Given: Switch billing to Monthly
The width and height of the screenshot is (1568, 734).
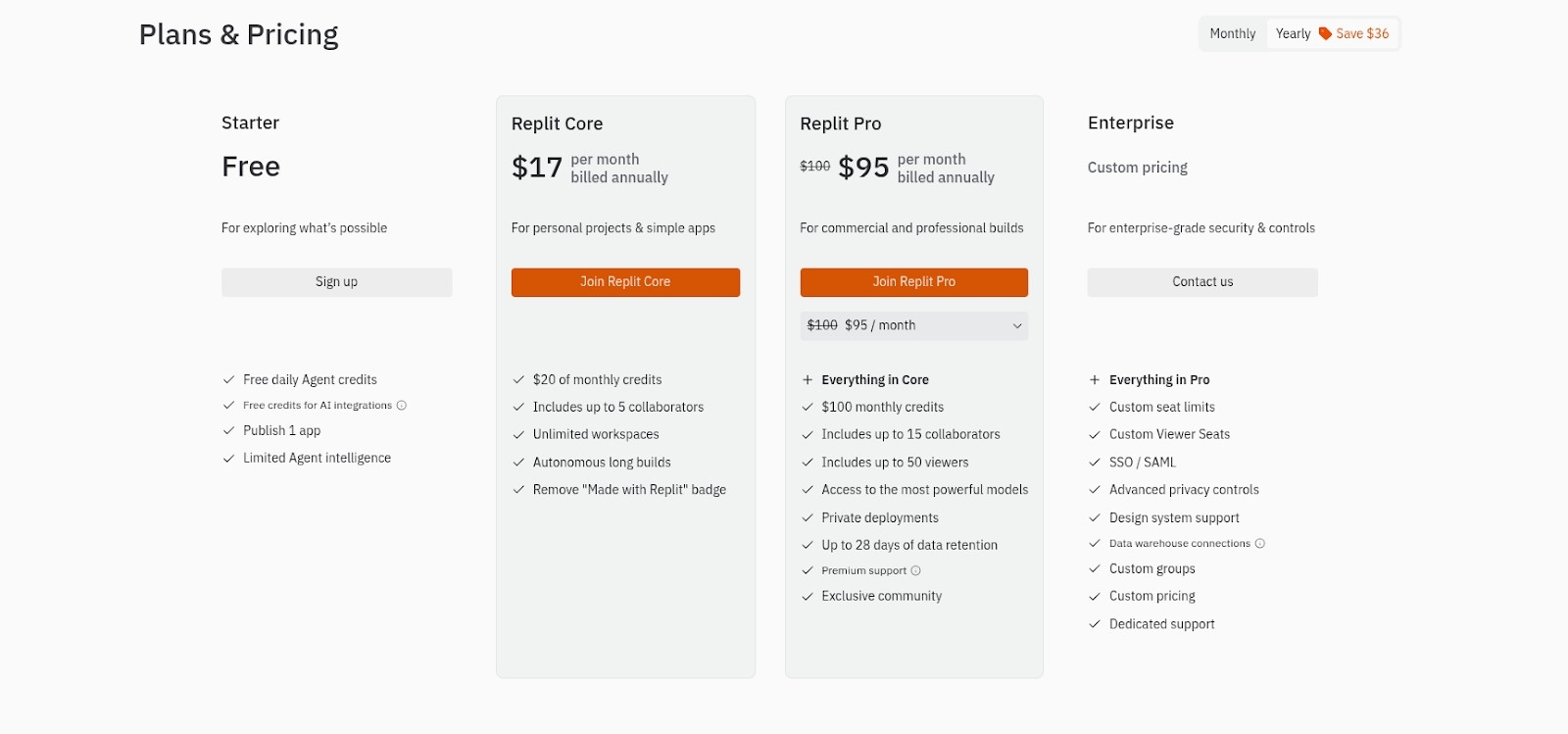Looking at the screenshot, I should [x=1232, y=33].
